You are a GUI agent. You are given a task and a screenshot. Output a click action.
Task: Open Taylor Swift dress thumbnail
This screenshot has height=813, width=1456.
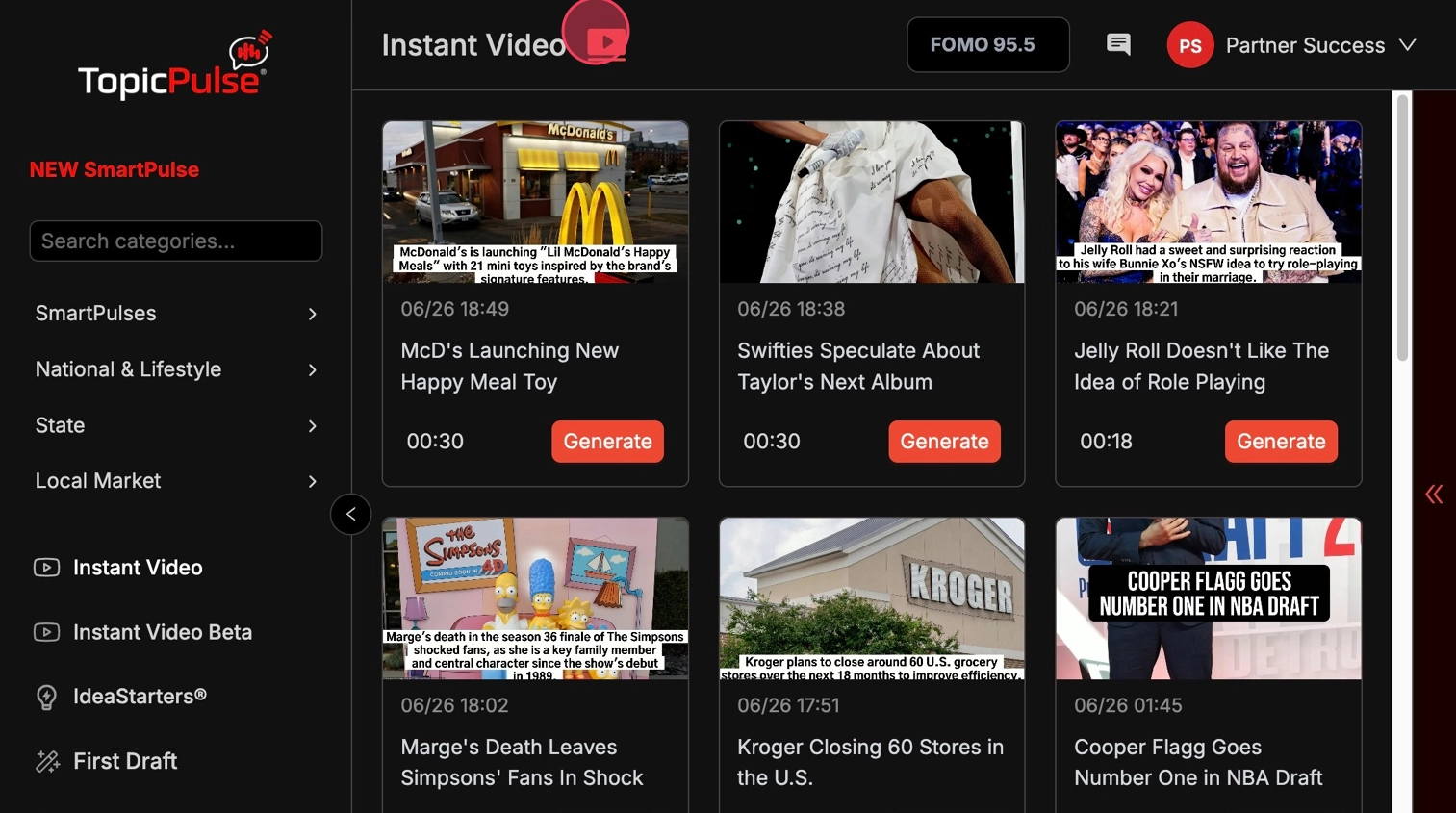point(872,202)
